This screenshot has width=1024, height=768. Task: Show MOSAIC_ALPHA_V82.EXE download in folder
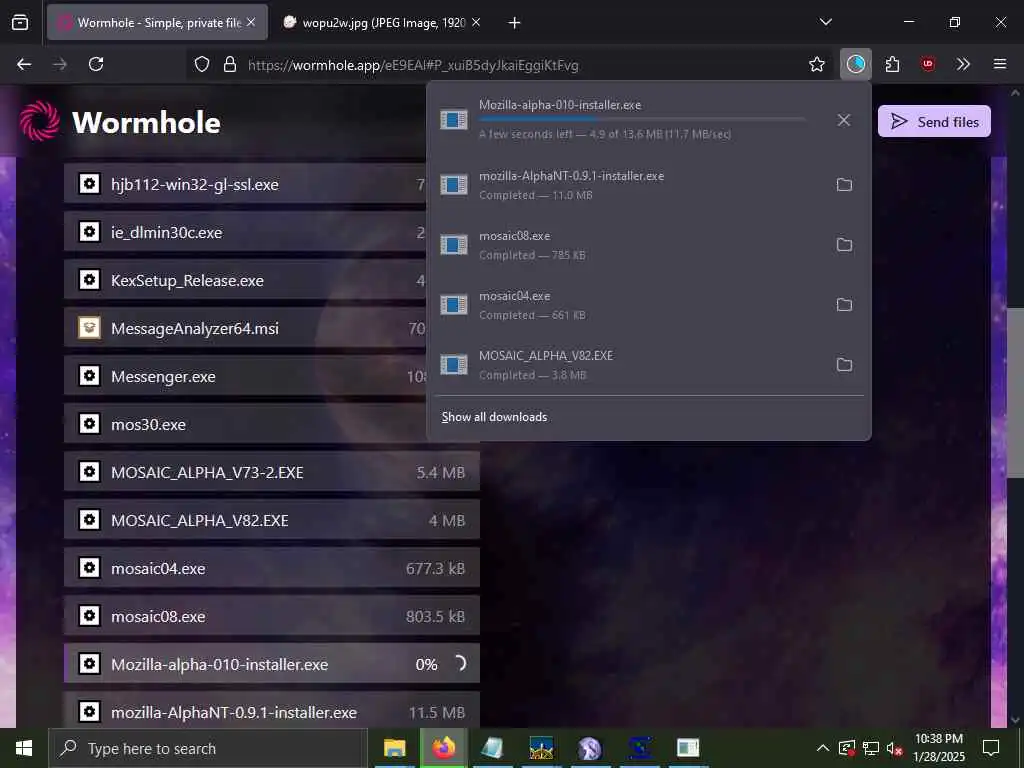(844, 364)
